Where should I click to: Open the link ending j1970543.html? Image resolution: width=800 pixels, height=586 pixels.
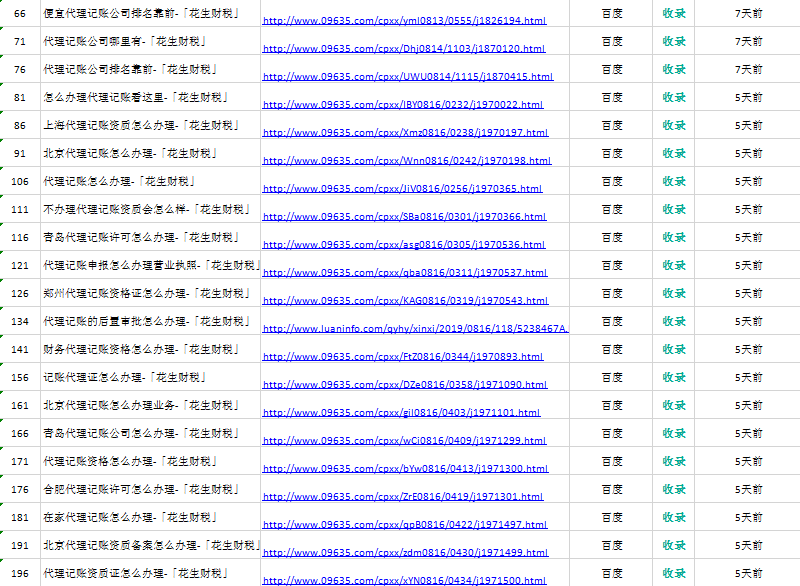pyautogui.click(x=405, y=301)
